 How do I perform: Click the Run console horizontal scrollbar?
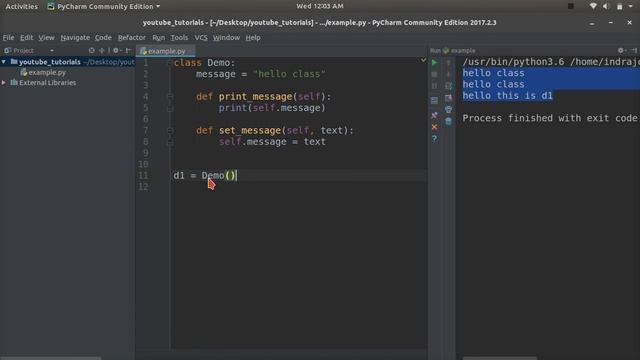(x=500, y=358)
